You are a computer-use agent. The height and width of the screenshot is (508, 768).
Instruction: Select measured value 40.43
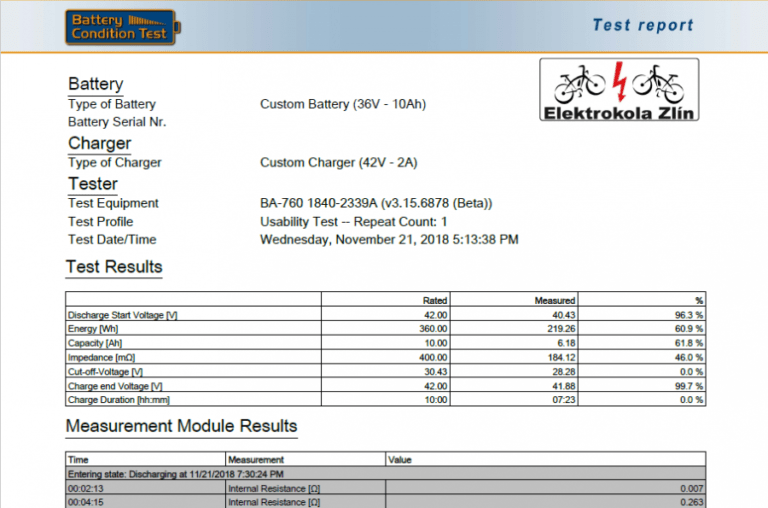point(564,315)
